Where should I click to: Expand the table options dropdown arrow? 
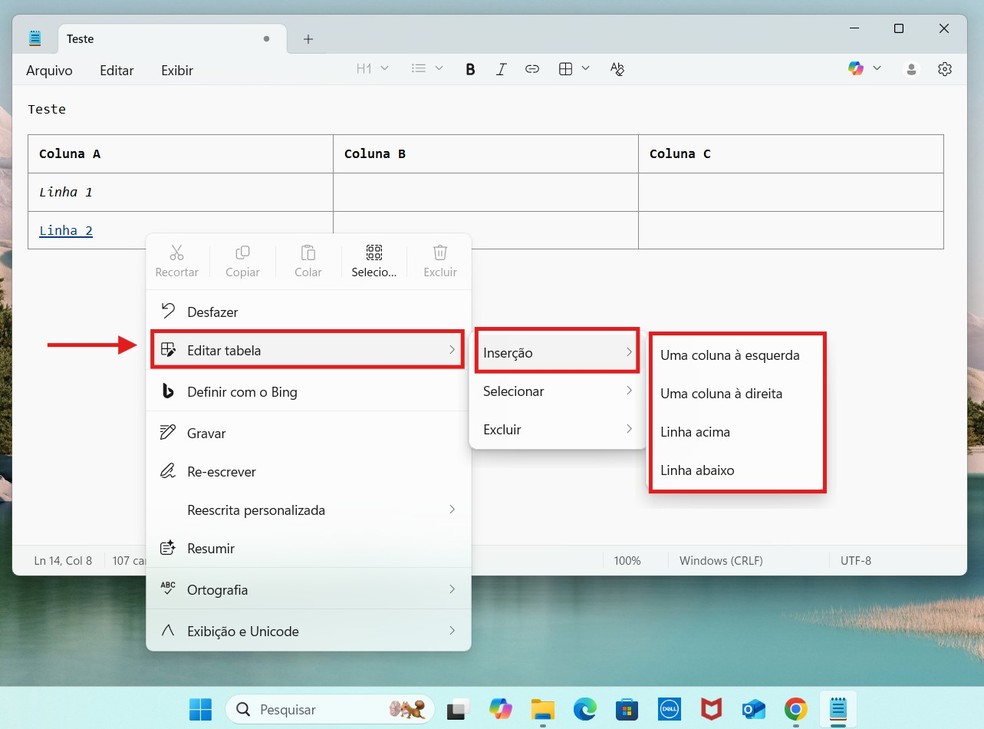[x=586, y=68]
